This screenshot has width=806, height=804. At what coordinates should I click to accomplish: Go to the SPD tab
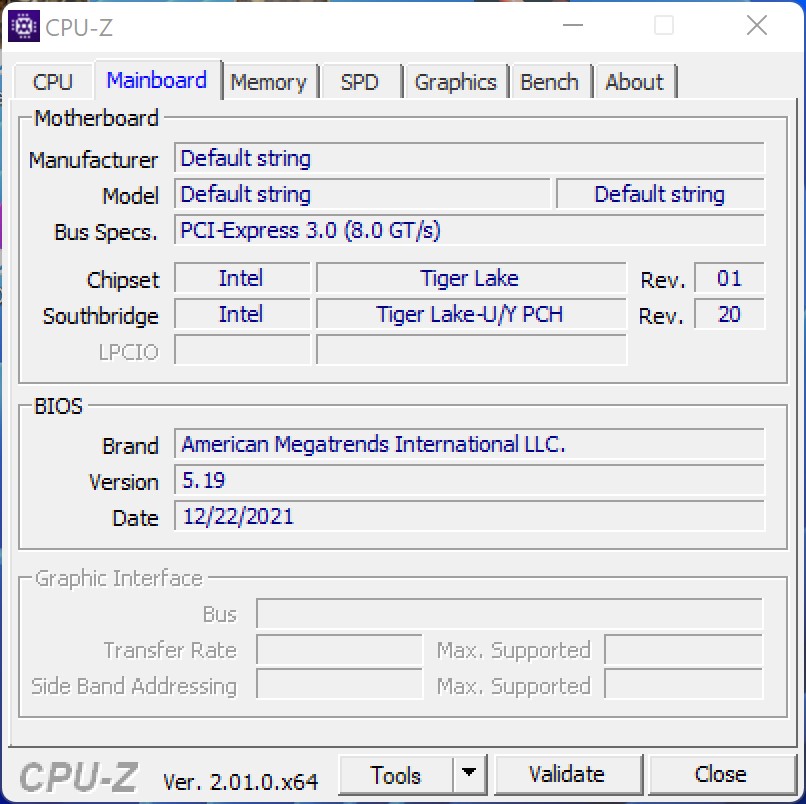coord(359,82)
